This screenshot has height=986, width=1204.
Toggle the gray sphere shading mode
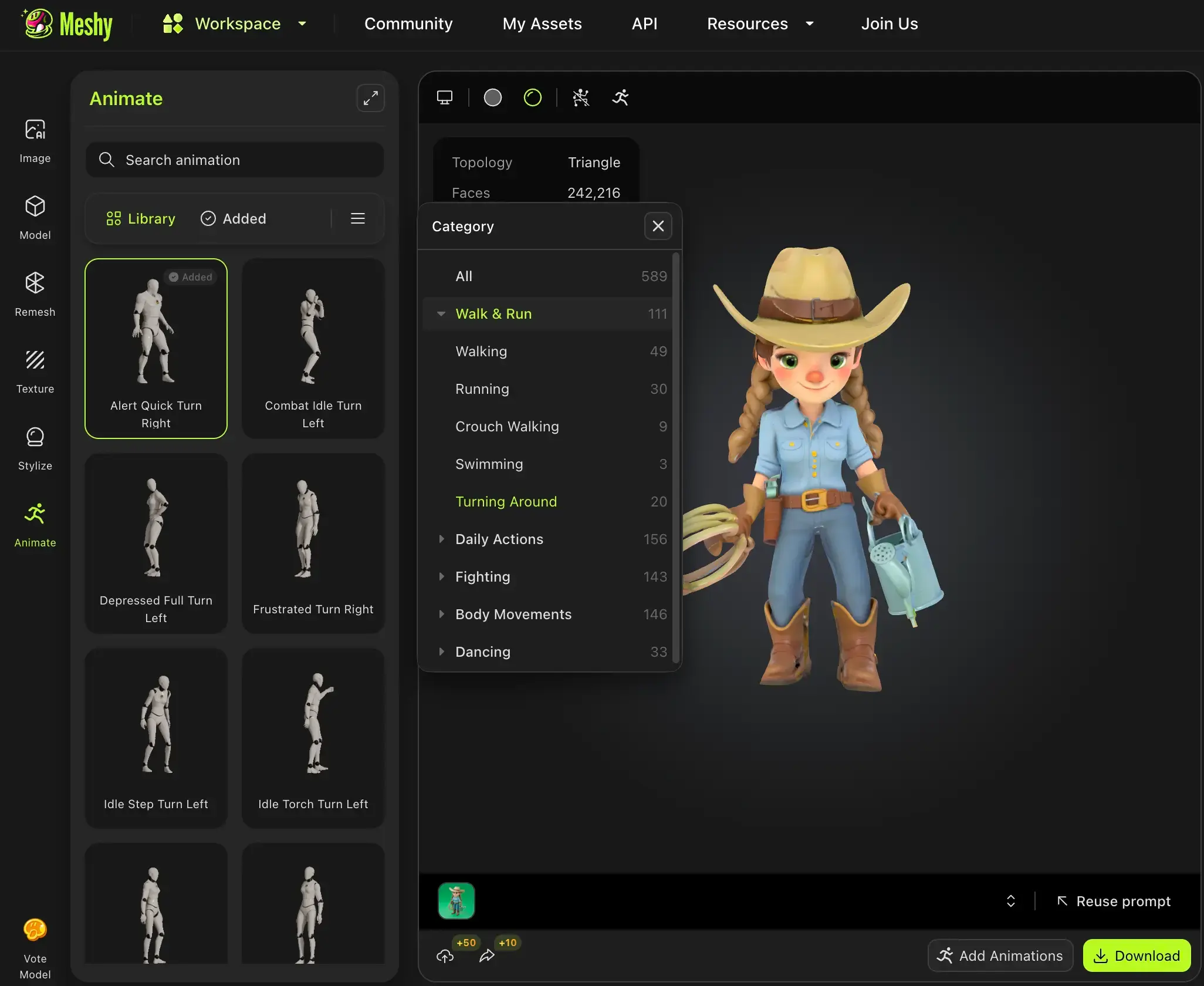(x=492, y=97)
